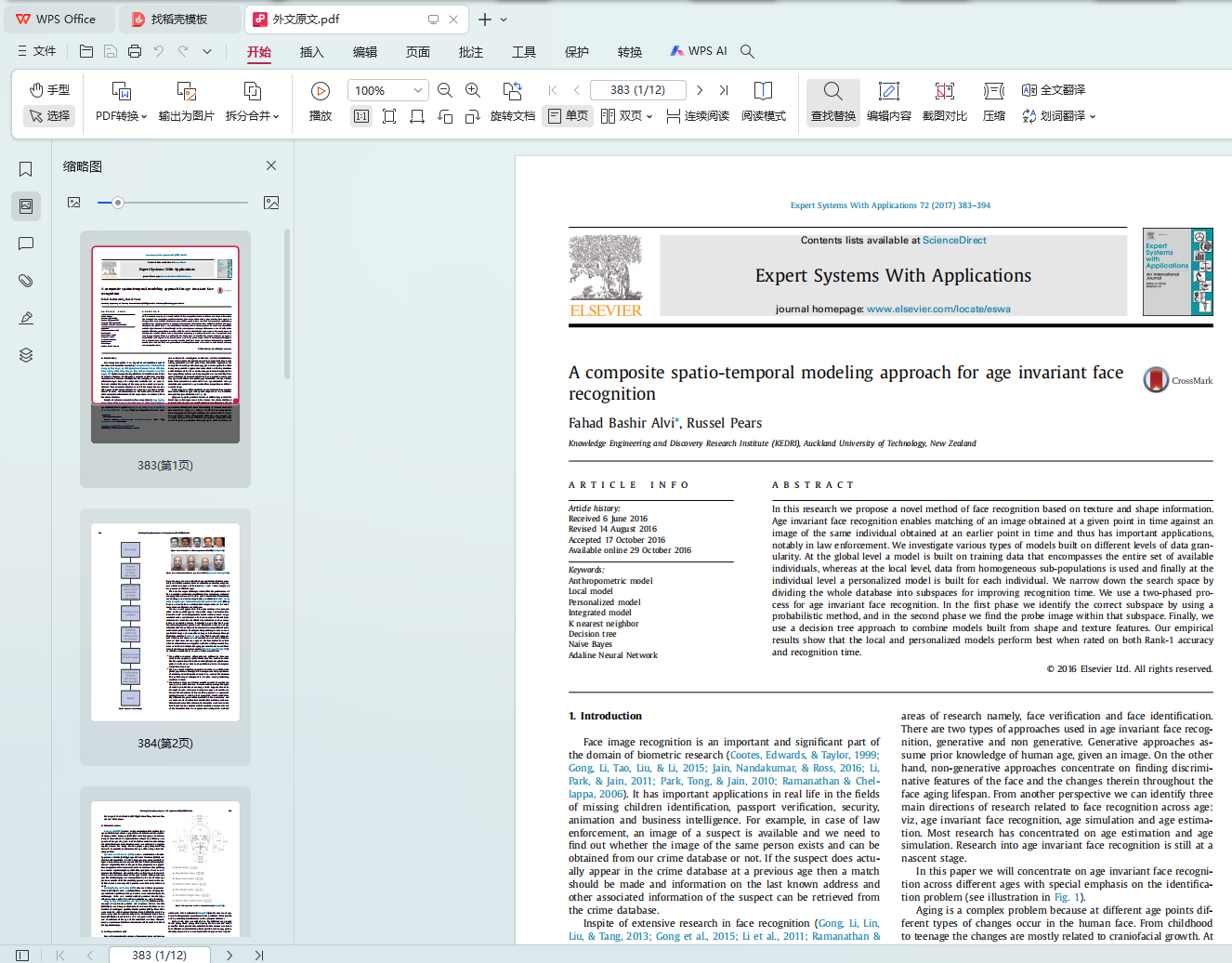The height and width of the screenshot is (963, 1232).
Task: Expand the quick access toolbar dropdown
Action: [x=207, y=51]
